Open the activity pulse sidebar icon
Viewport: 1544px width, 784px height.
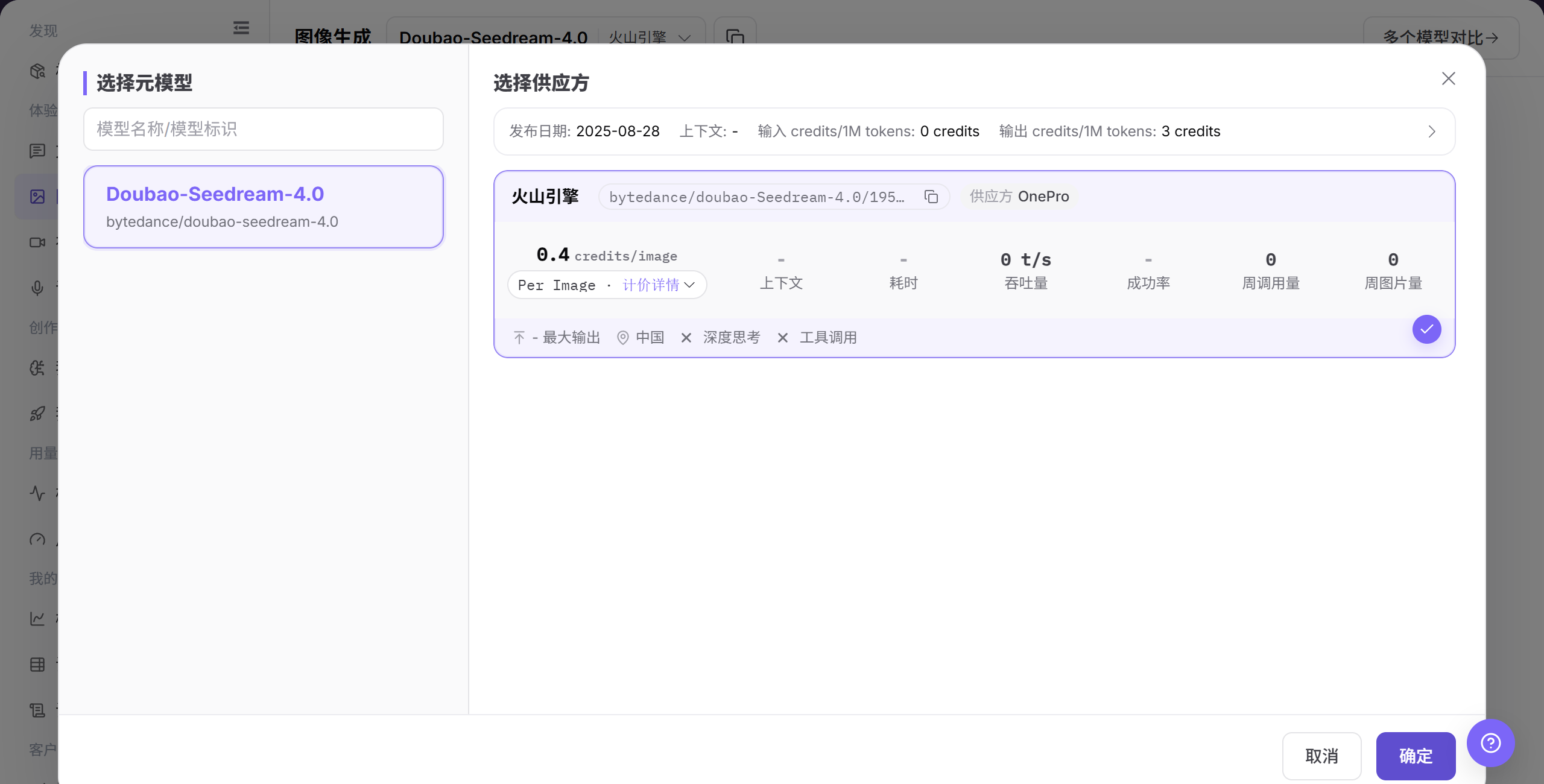pos(37,493)
